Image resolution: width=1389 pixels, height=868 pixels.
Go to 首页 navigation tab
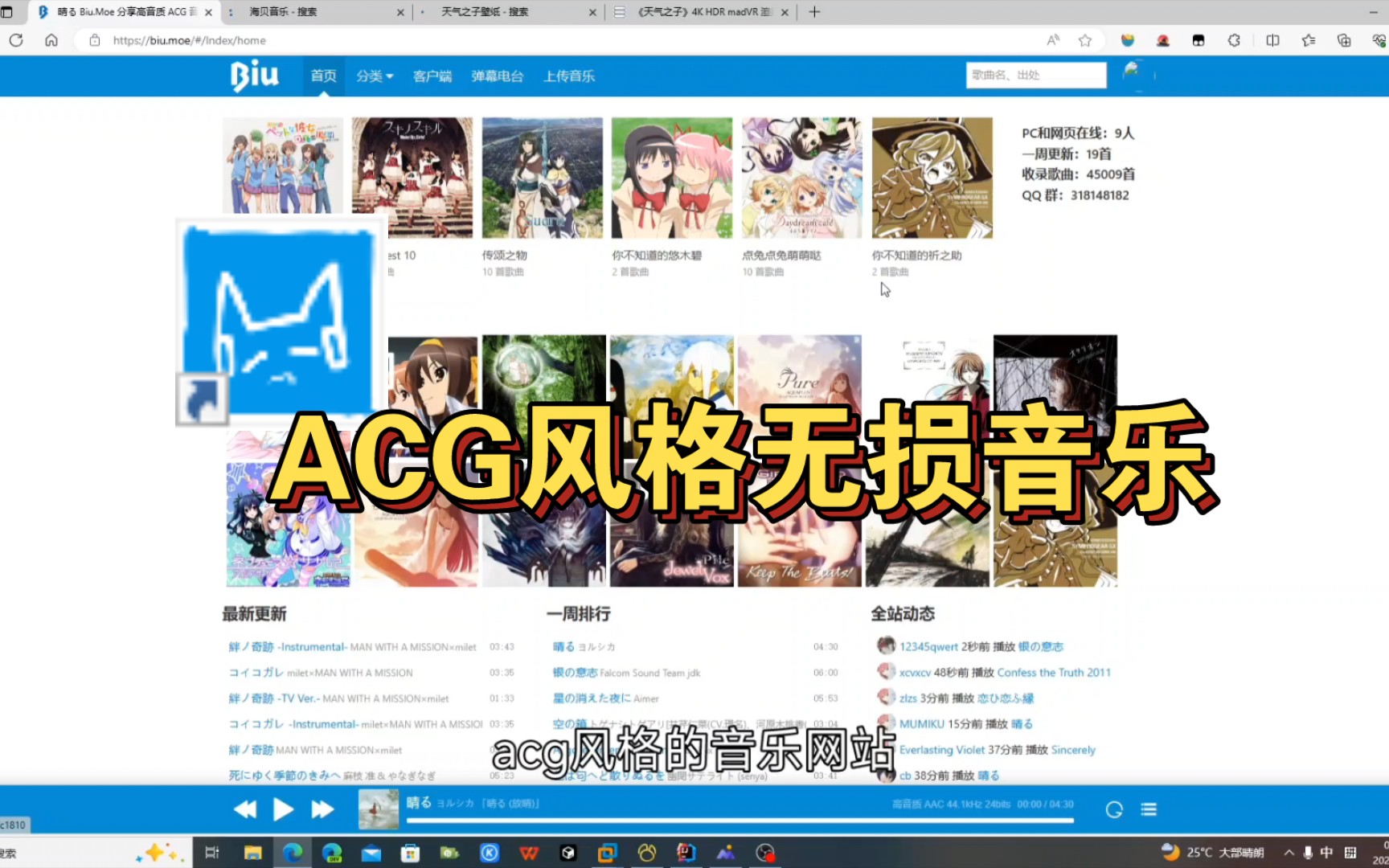(x=323, y=76)
